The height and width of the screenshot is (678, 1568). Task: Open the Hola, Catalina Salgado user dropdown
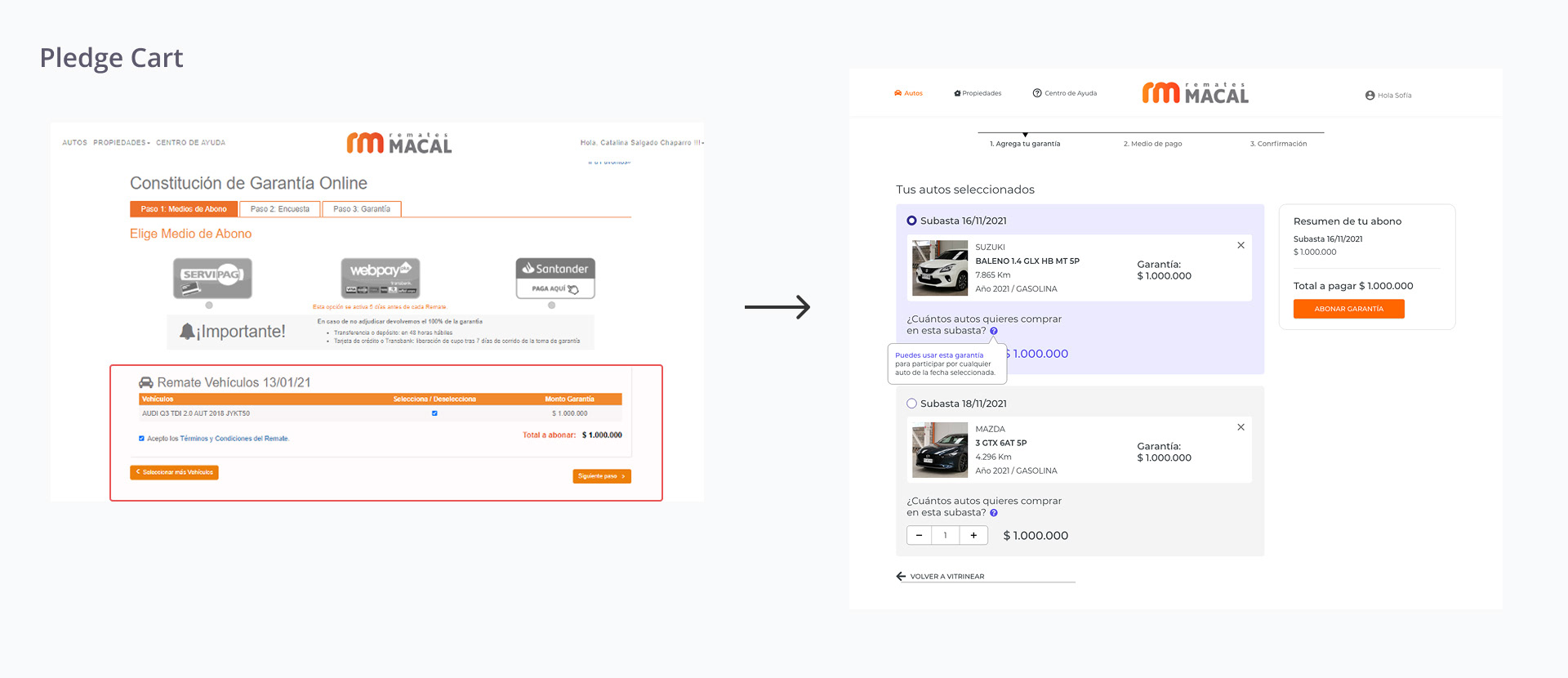[x=641, y=143]
